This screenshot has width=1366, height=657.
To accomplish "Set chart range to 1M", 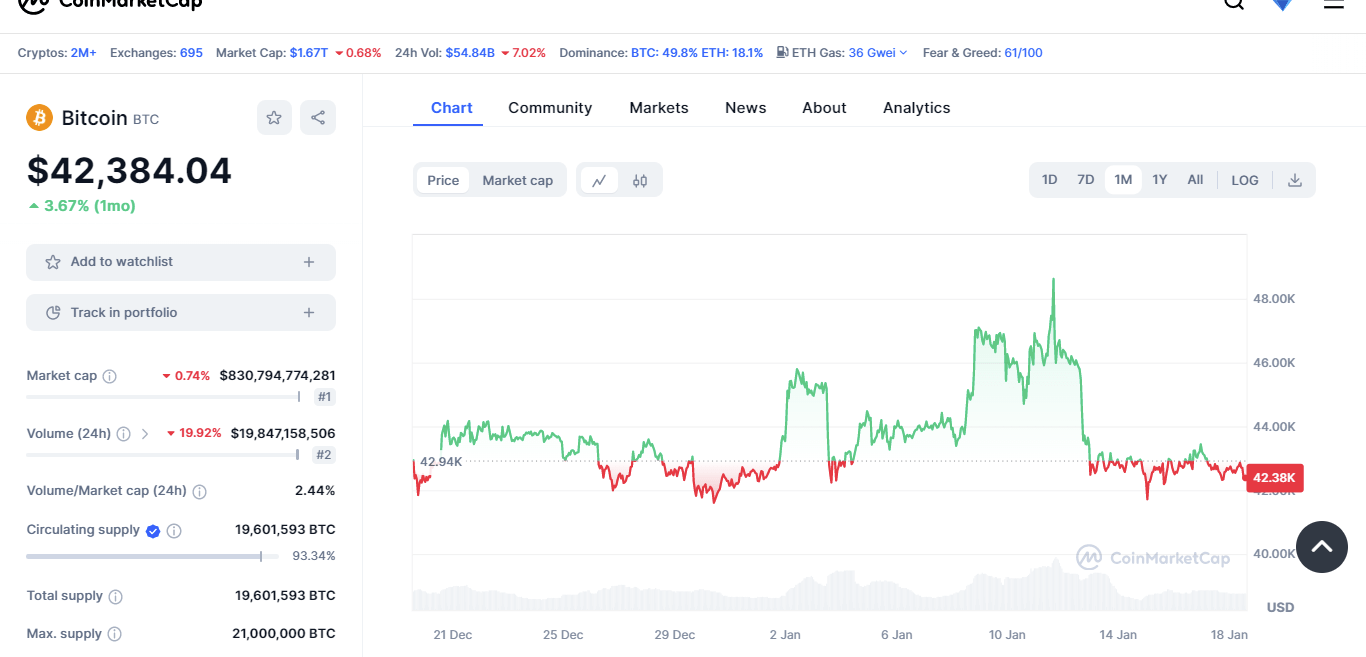I will [1123, 180].
